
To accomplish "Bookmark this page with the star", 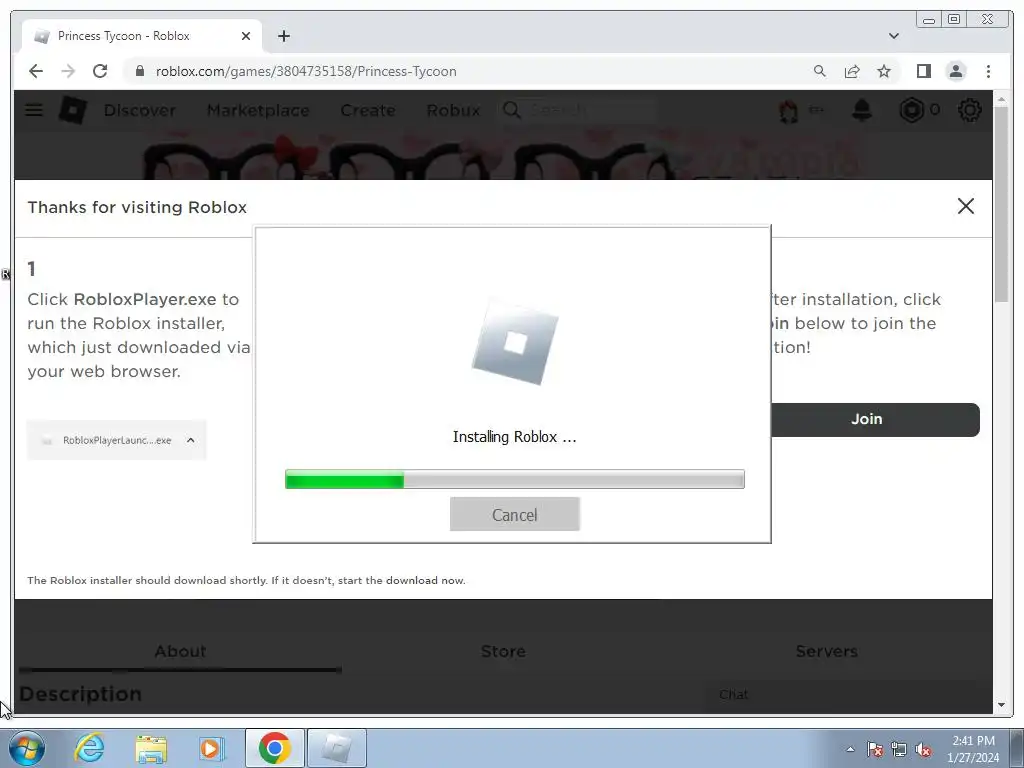I will tap(884, 71).
